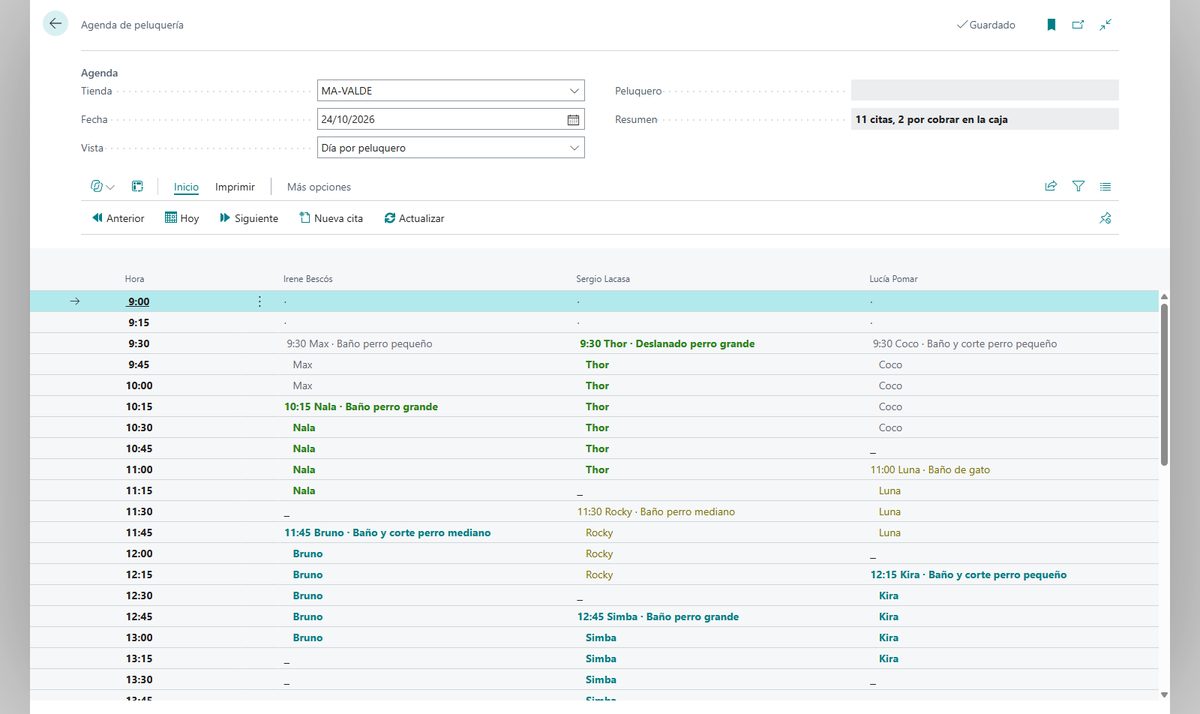
Task: Click the Hora column header
Action: point(134,279)
